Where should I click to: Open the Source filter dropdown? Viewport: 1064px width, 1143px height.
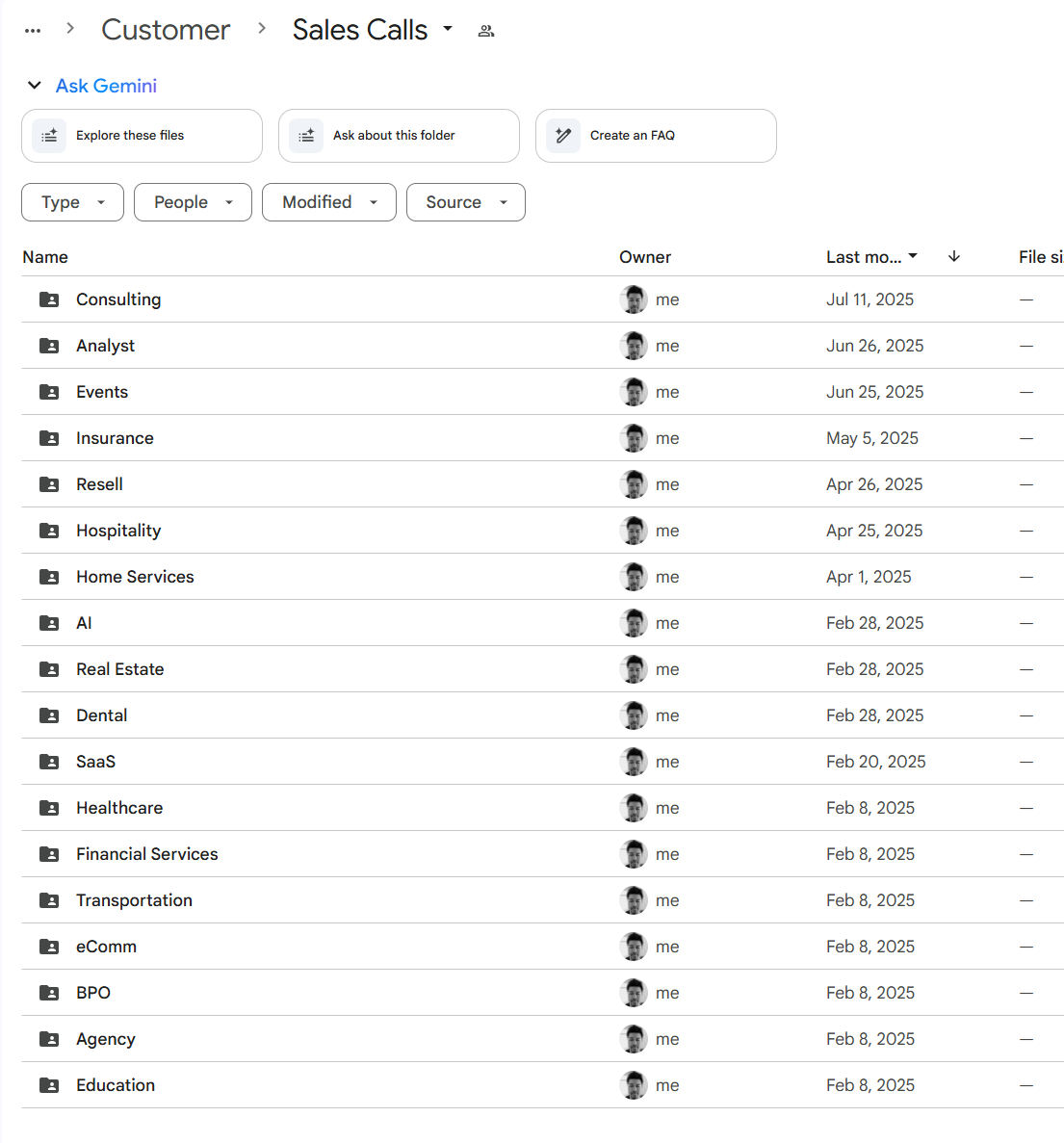[x=466, y=202]
